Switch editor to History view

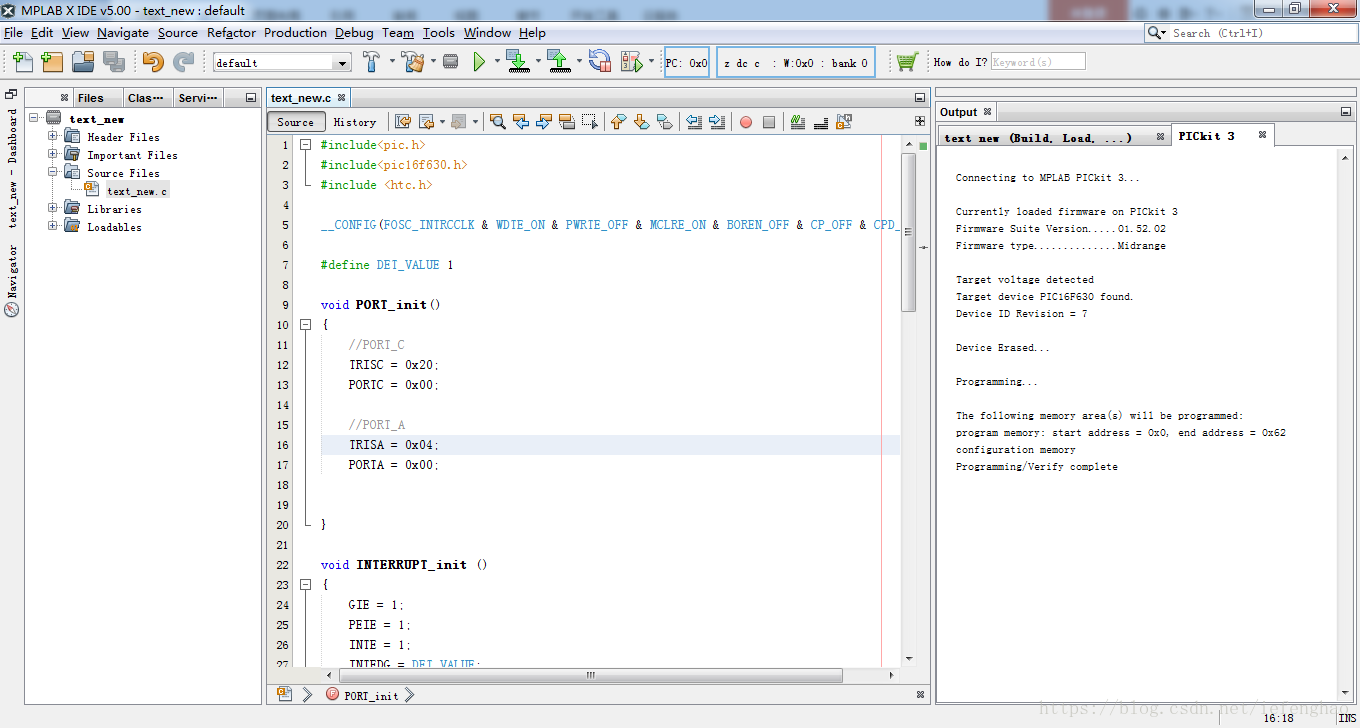click(355, 122)
